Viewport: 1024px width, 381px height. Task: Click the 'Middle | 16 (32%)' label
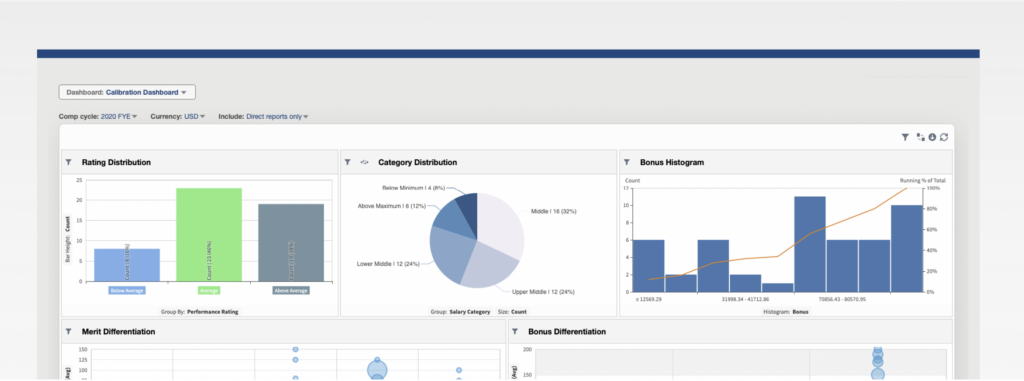pos(554,211)
